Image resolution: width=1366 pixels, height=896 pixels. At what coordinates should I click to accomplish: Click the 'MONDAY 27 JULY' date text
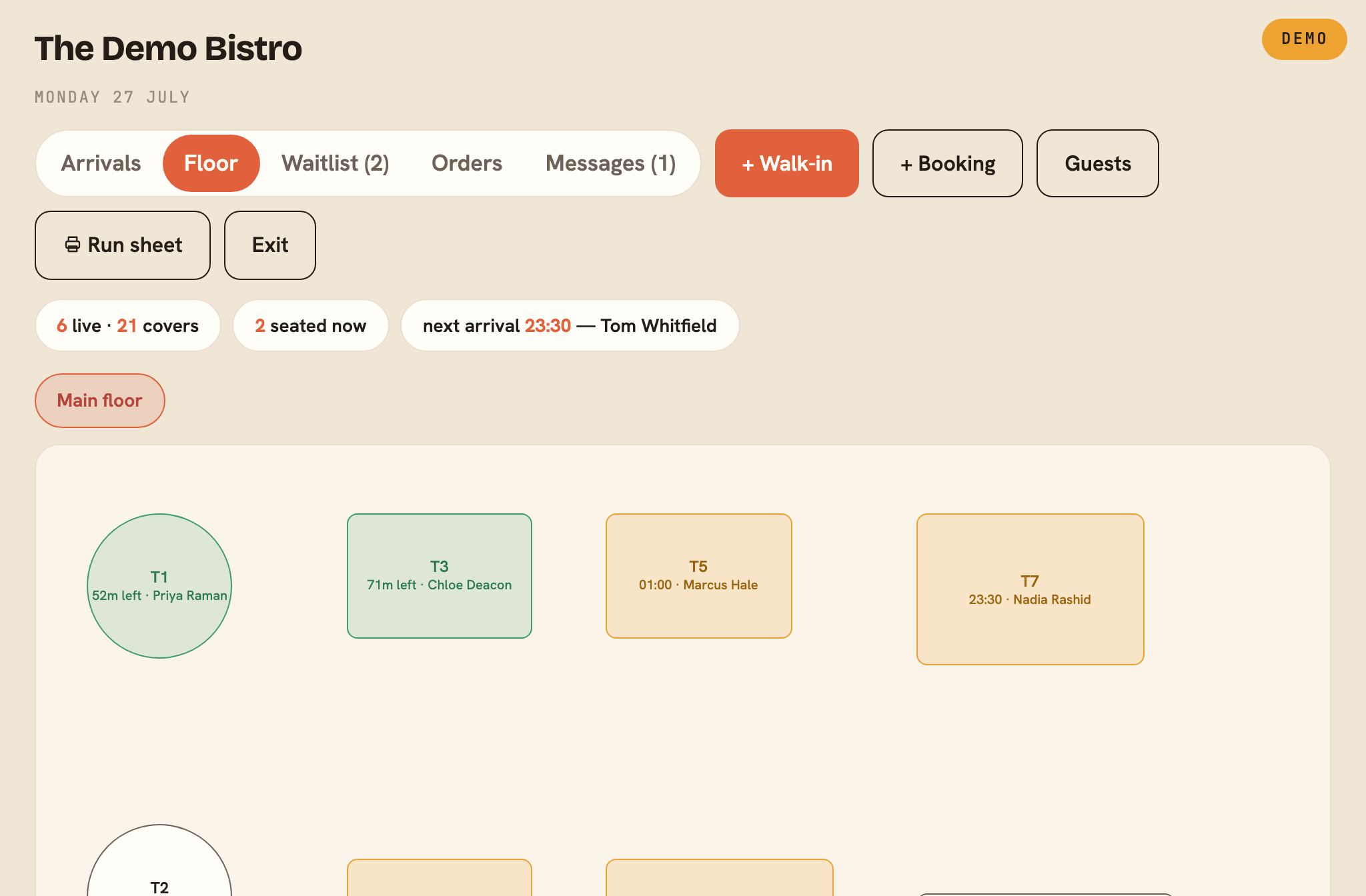pyautogui.click(x=112, y=97)
